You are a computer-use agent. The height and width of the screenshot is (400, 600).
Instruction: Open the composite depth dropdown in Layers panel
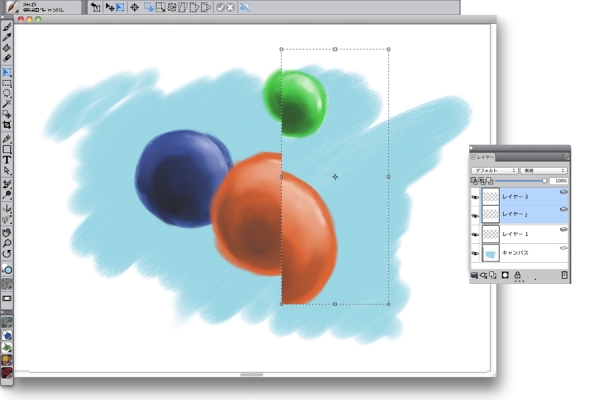coord(544,171)
